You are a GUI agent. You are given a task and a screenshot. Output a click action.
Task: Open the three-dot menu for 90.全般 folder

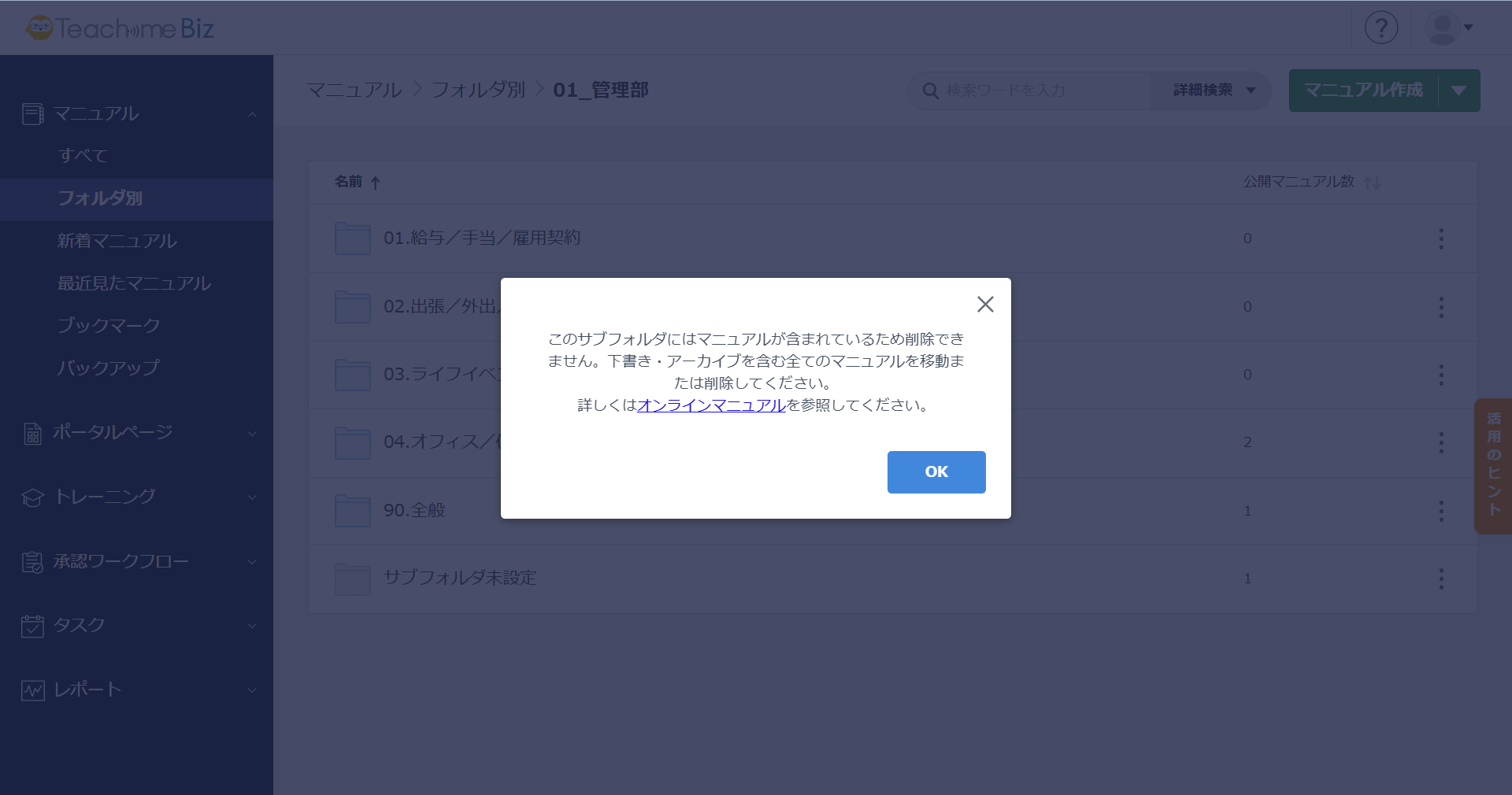tap(1441, 511)
